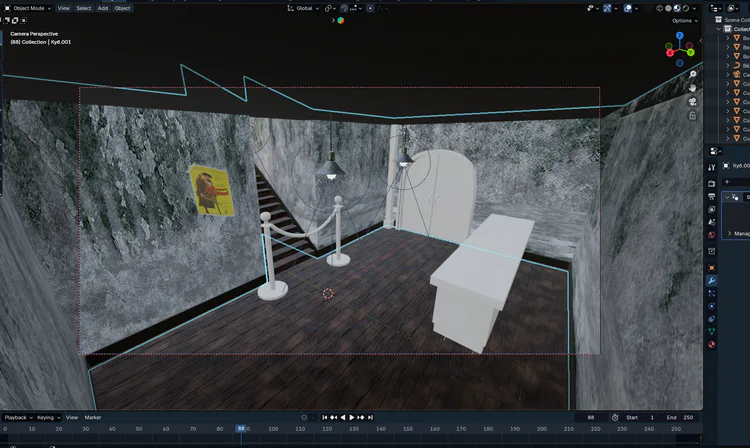Open the Object Data properties tab
The image size is (750, 448).
[x=712, y=332]
